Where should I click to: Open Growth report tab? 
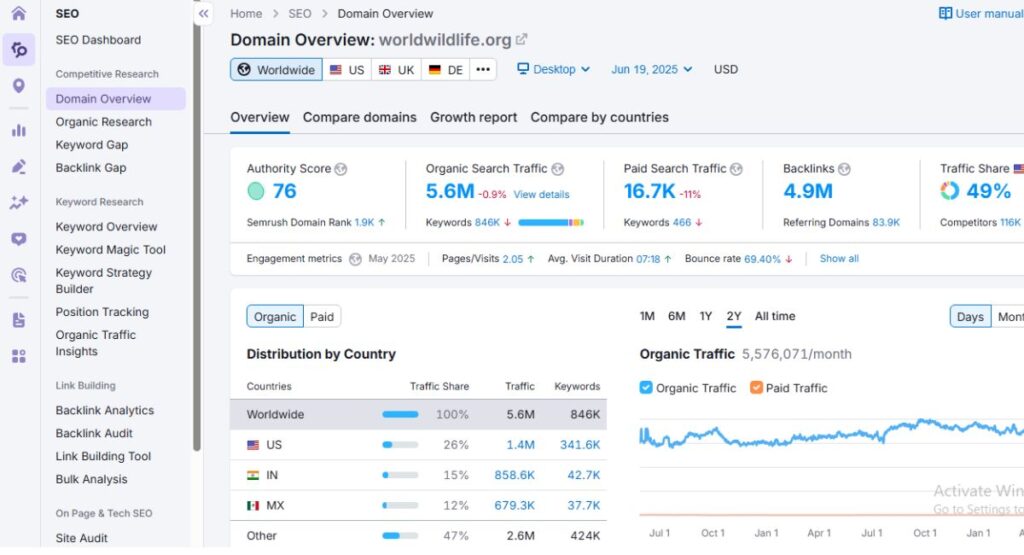tap(473, 118)
